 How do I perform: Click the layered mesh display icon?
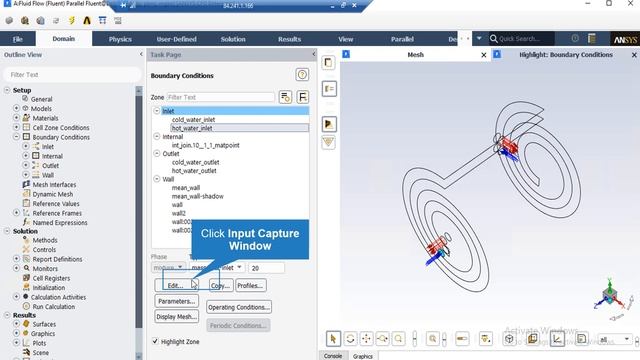click(533, 338)
